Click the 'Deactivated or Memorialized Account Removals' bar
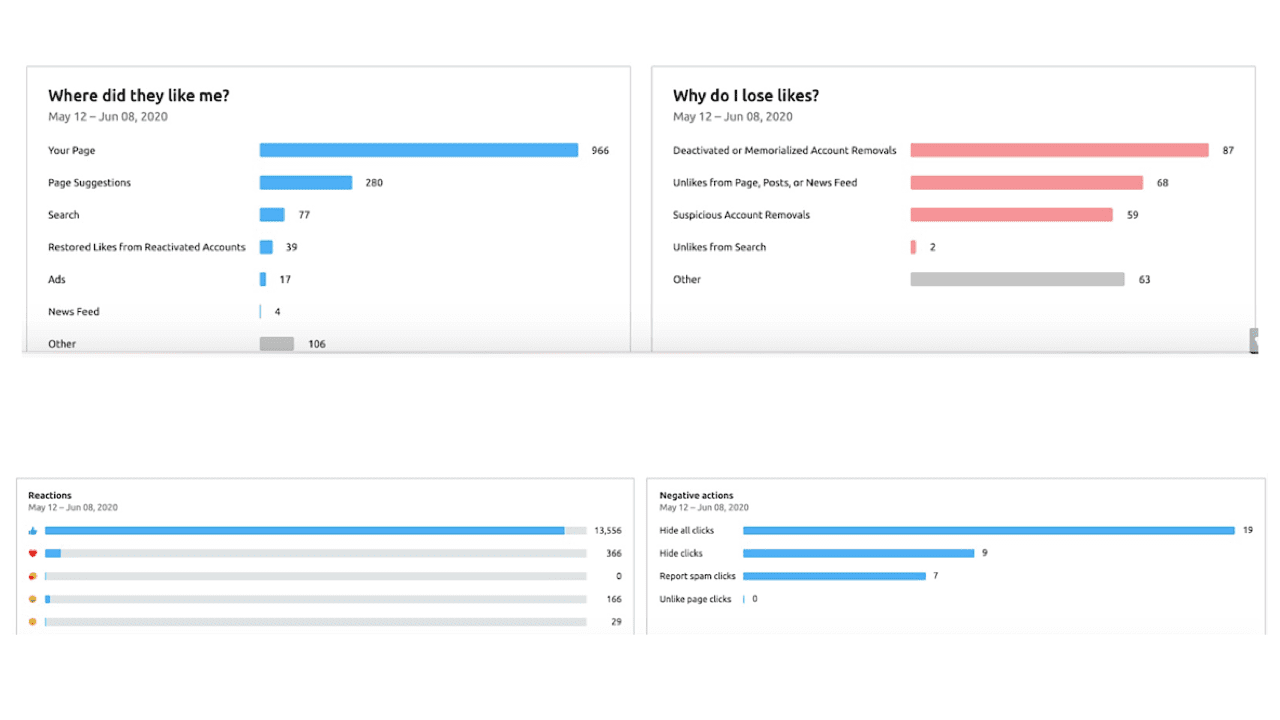 pos(1058,150)
